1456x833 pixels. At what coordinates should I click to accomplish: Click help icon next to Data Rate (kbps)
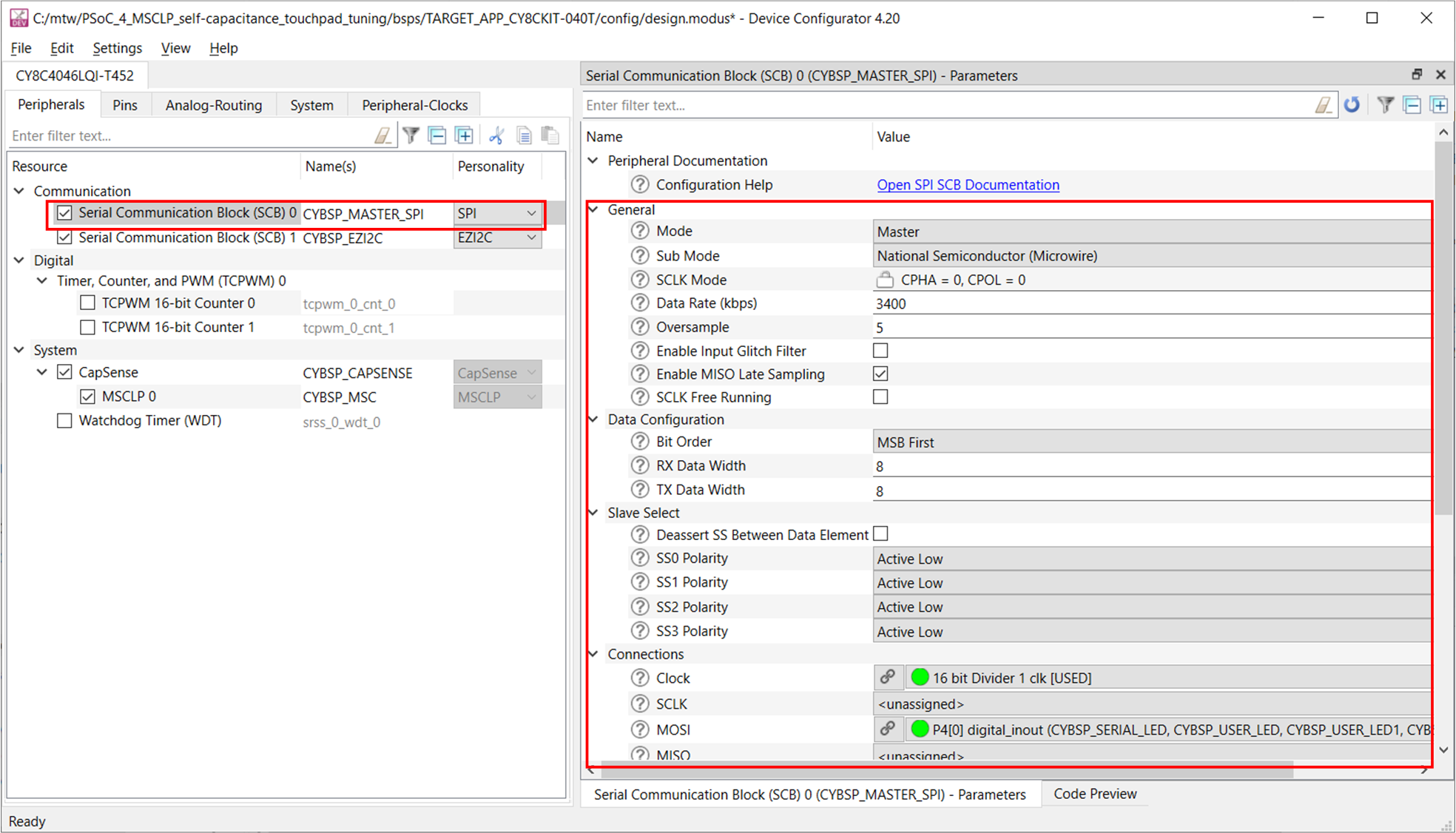640,303
